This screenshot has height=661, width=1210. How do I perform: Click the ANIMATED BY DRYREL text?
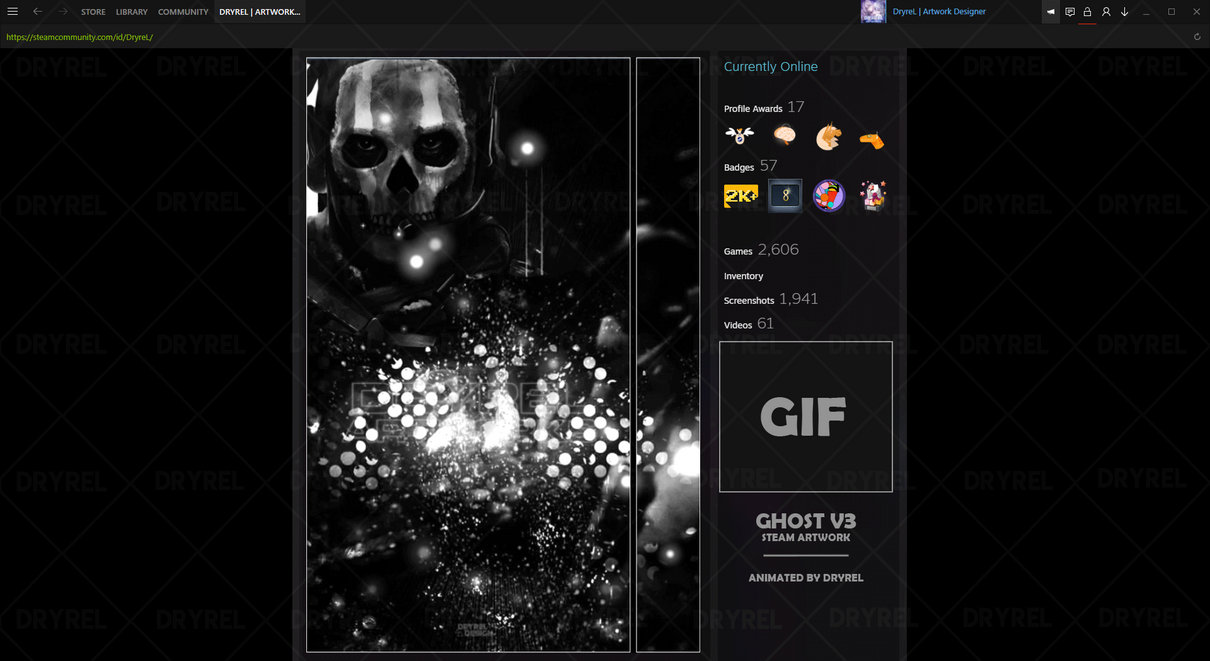pyautogui.click(x=806, y=578)
